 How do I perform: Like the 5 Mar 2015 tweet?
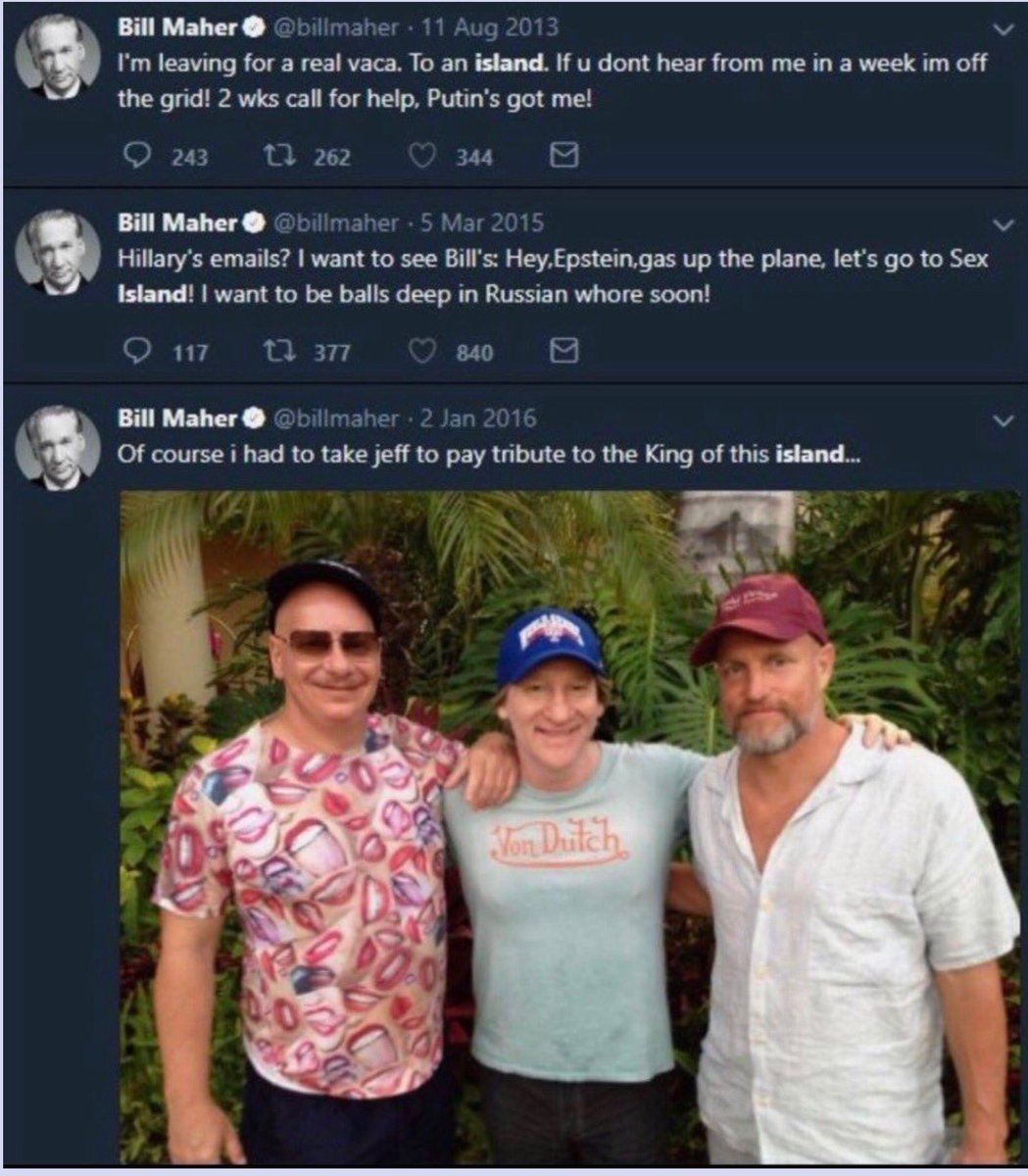pyautogui.click(x=421, y=352)
